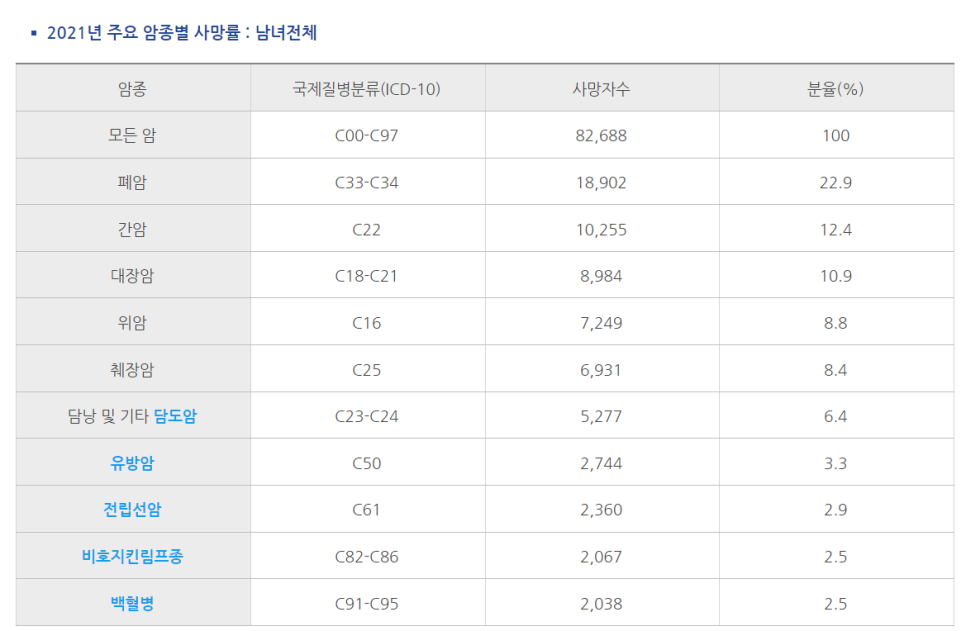Click the 8.4 percentage value
966x631 pixels.
point(836,370)
